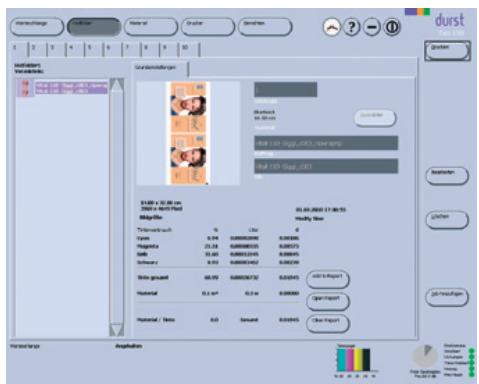Click the round icon left of help
This screenshot has height=384, width=479.
(331, 27)
